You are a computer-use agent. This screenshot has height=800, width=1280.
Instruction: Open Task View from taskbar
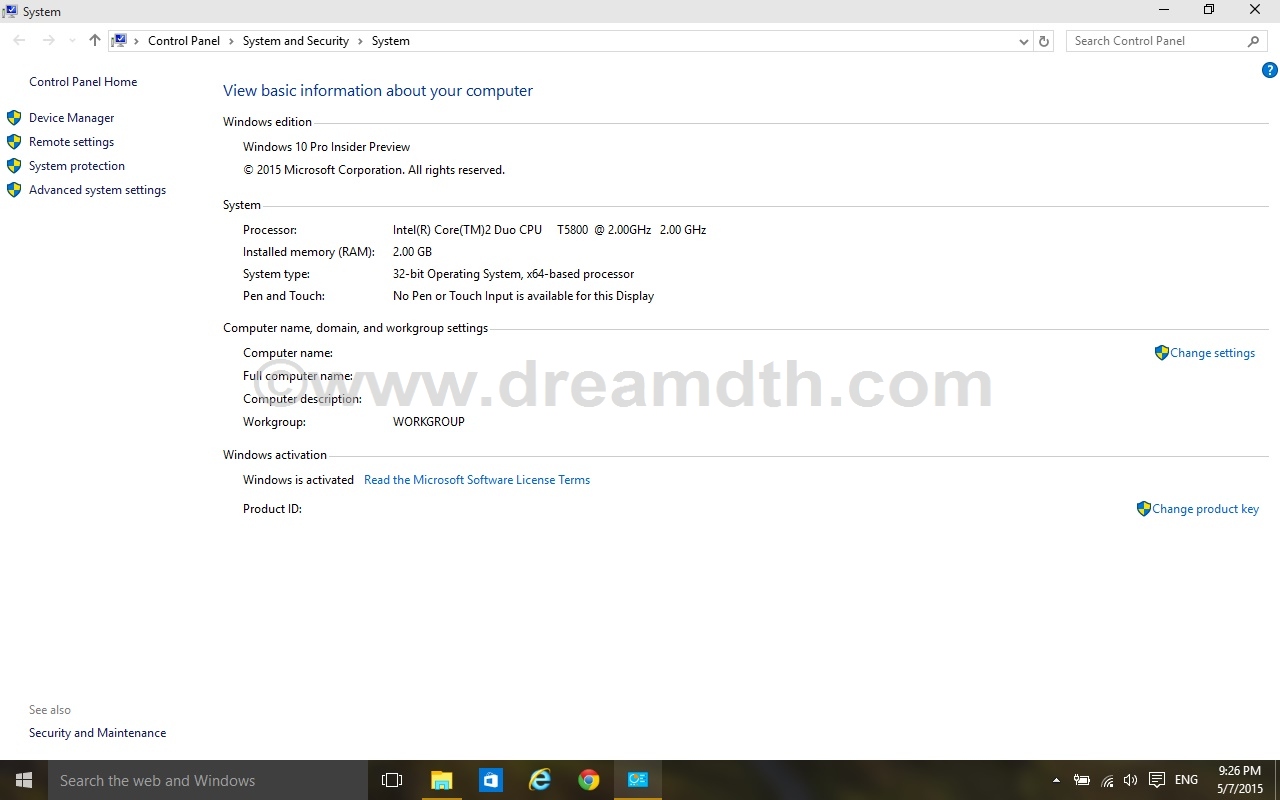click(x=392, y=780)
